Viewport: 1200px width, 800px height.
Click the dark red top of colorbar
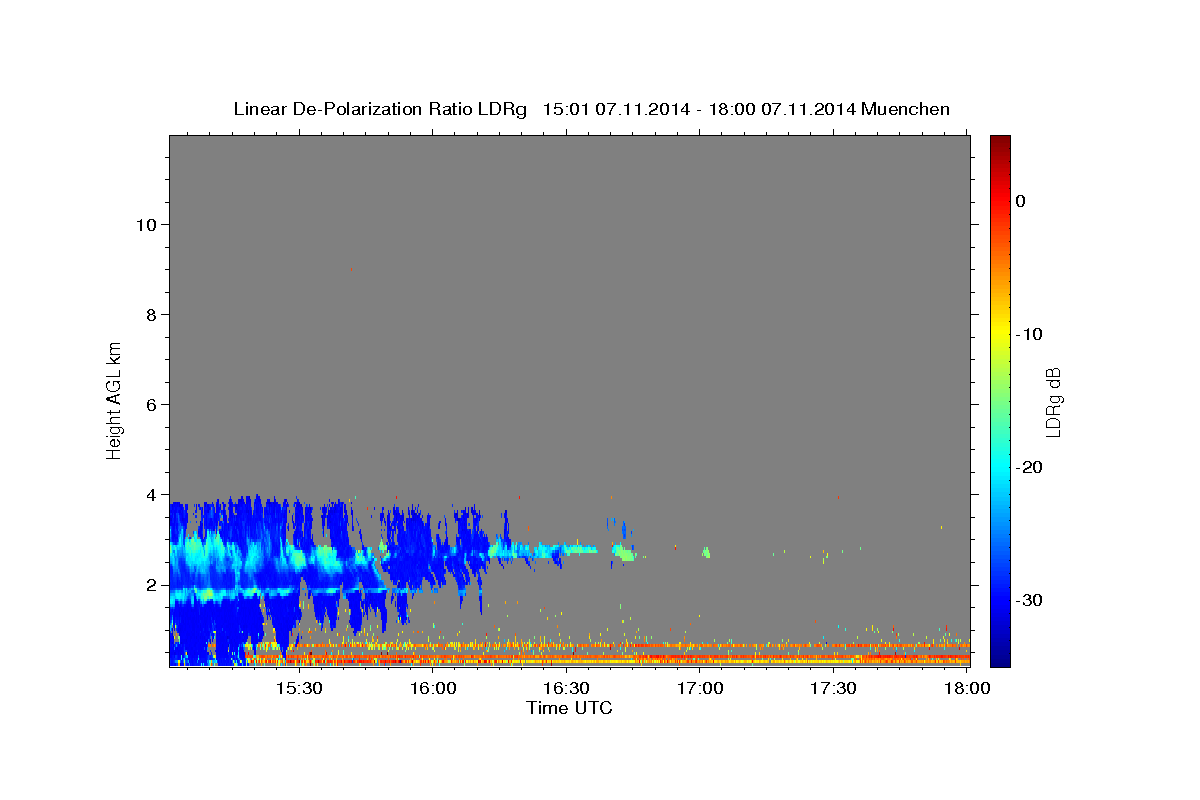[1000, 143]
